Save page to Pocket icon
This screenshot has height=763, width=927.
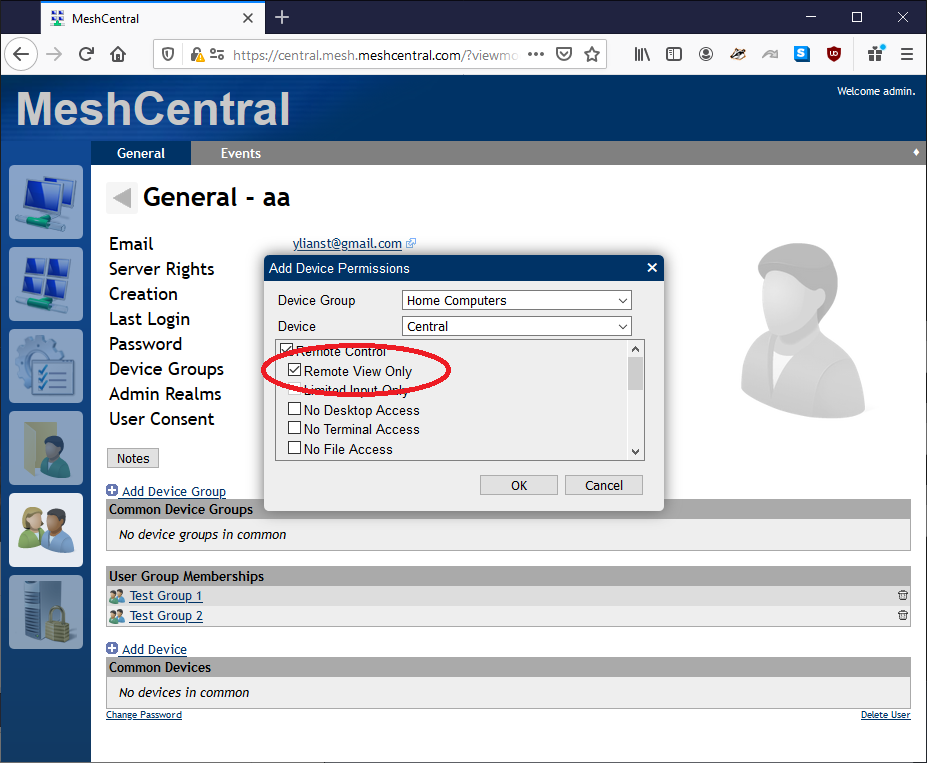coord(564,54)
